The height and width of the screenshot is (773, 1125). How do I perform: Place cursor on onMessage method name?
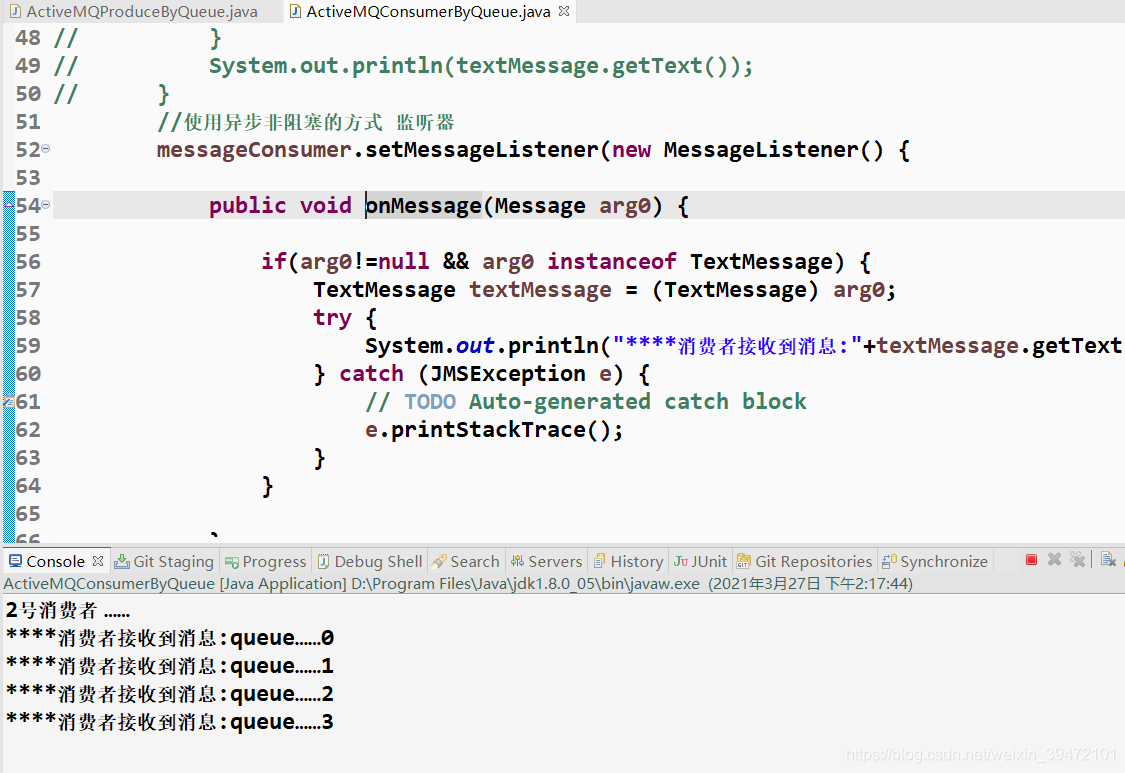pos(423,206)
